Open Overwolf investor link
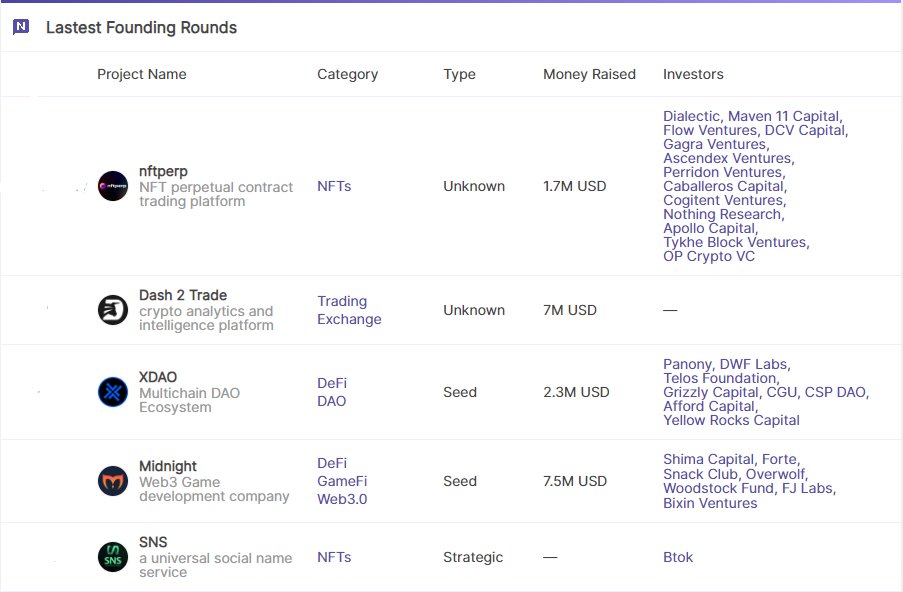 [776, 474]
